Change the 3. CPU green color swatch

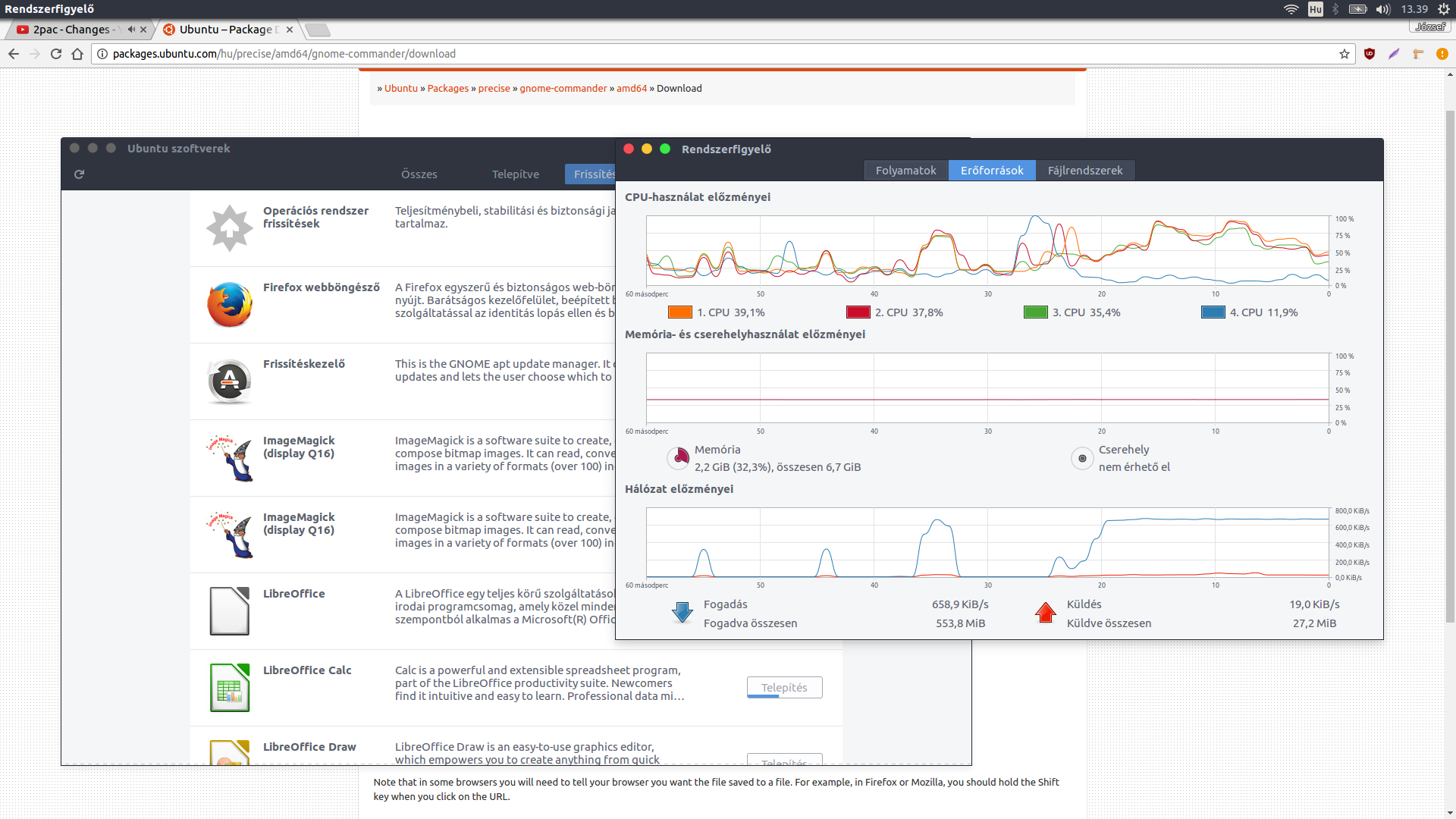coord(1036,312)
